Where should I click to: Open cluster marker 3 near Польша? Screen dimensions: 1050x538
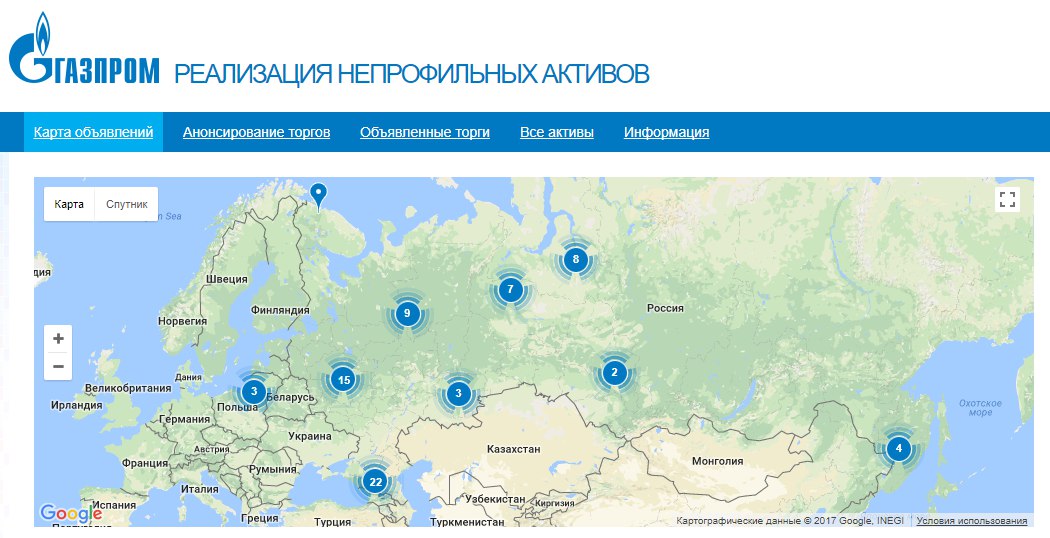(253, 391)
